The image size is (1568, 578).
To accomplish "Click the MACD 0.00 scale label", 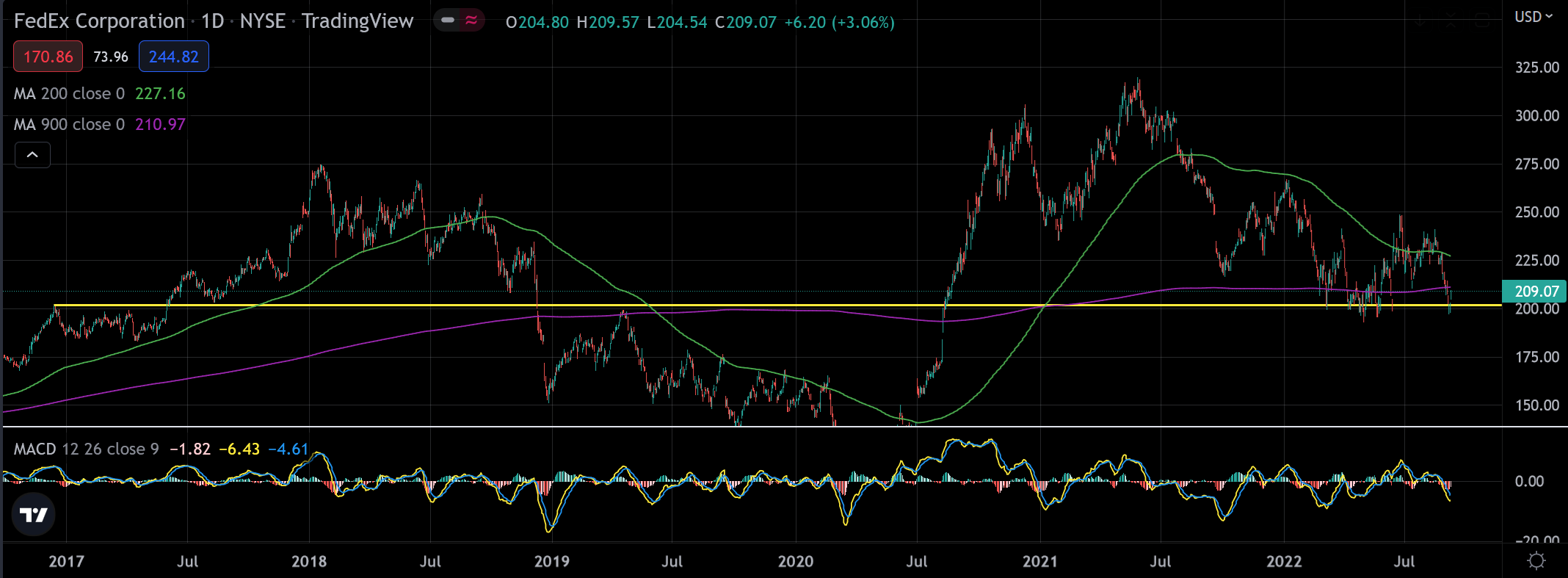I will pyautogui.click(x=1530, y=482).
